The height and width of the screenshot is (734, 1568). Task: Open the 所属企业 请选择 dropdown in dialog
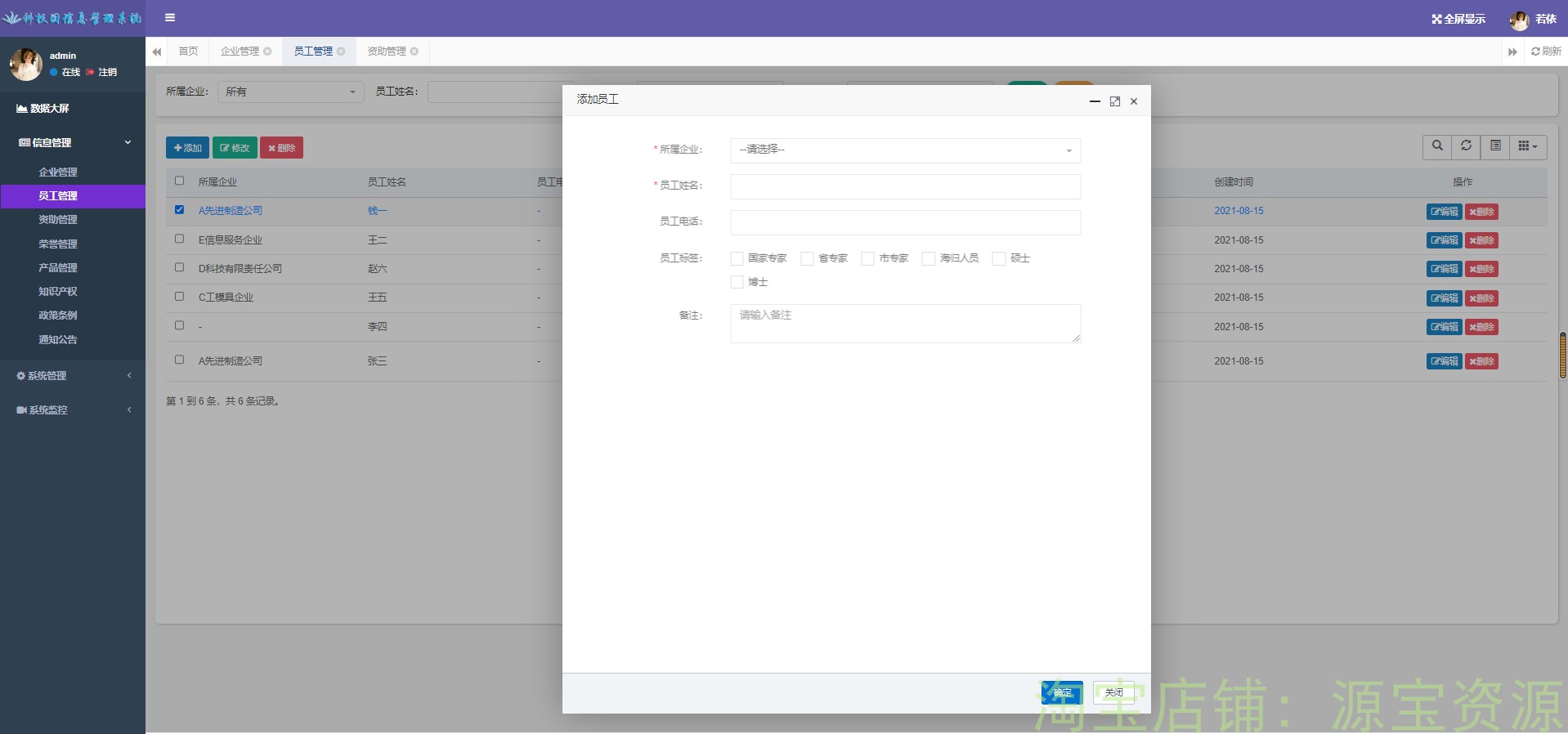pyautogui.click(x=905, y=150)
